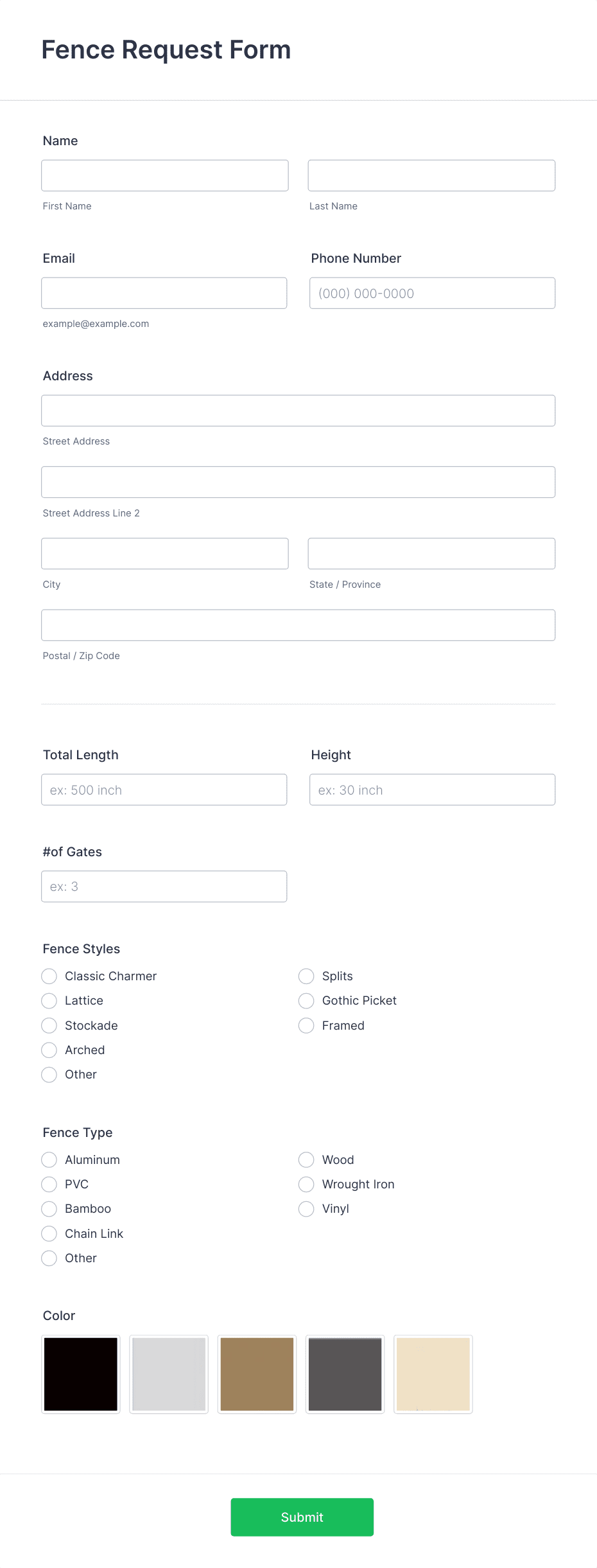Click the First Name input field
The height and width of the screenshot is (1568, 597).
point(164,175)
